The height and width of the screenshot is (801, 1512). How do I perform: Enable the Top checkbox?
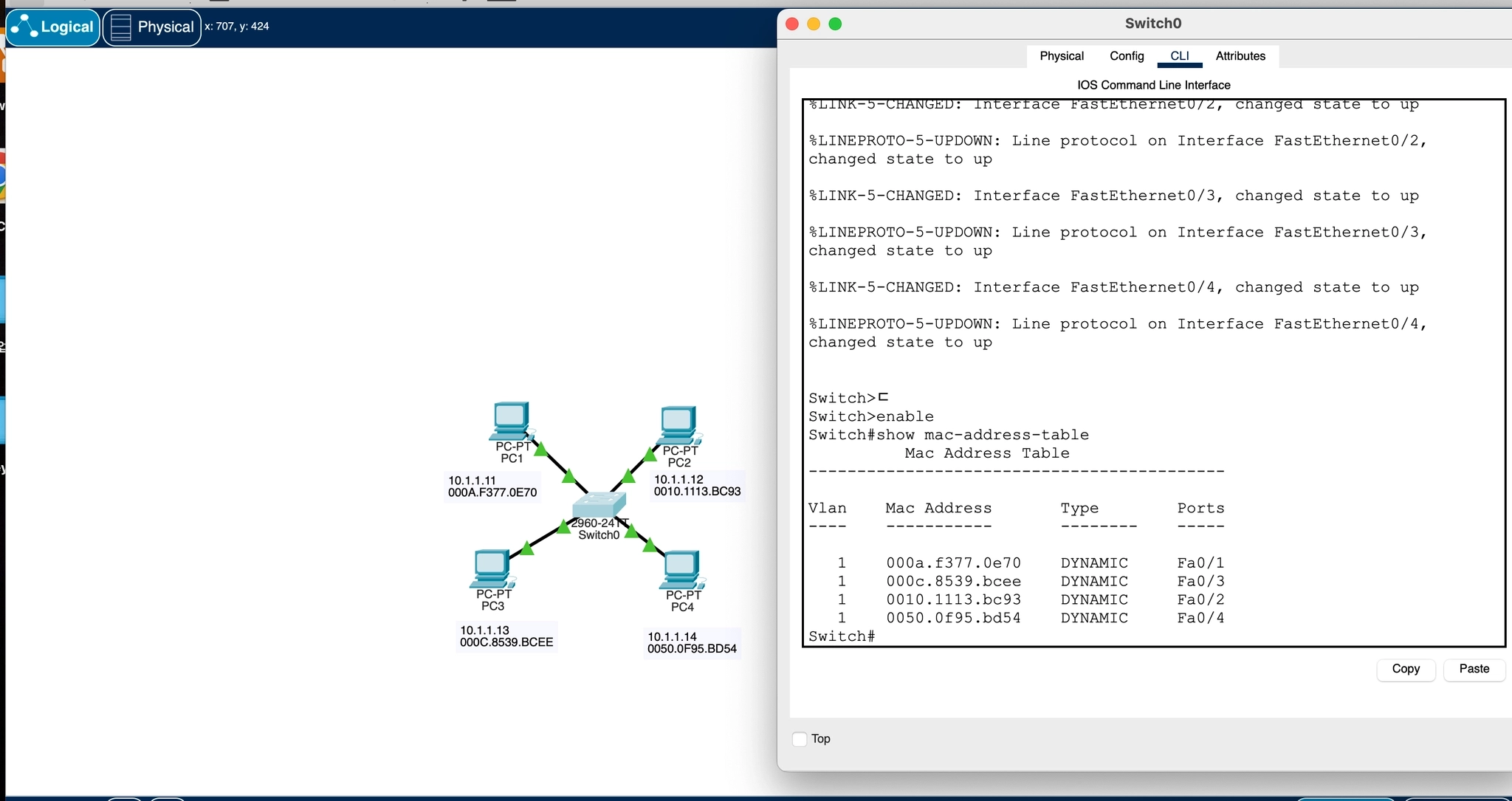click(x=800, y=739)
